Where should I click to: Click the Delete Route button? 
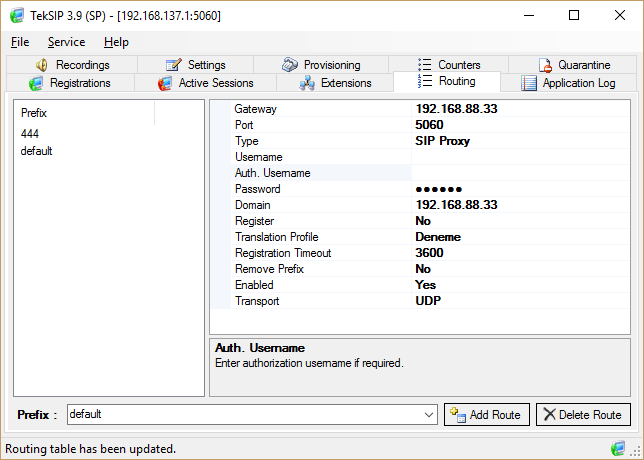tap(583, 414)
